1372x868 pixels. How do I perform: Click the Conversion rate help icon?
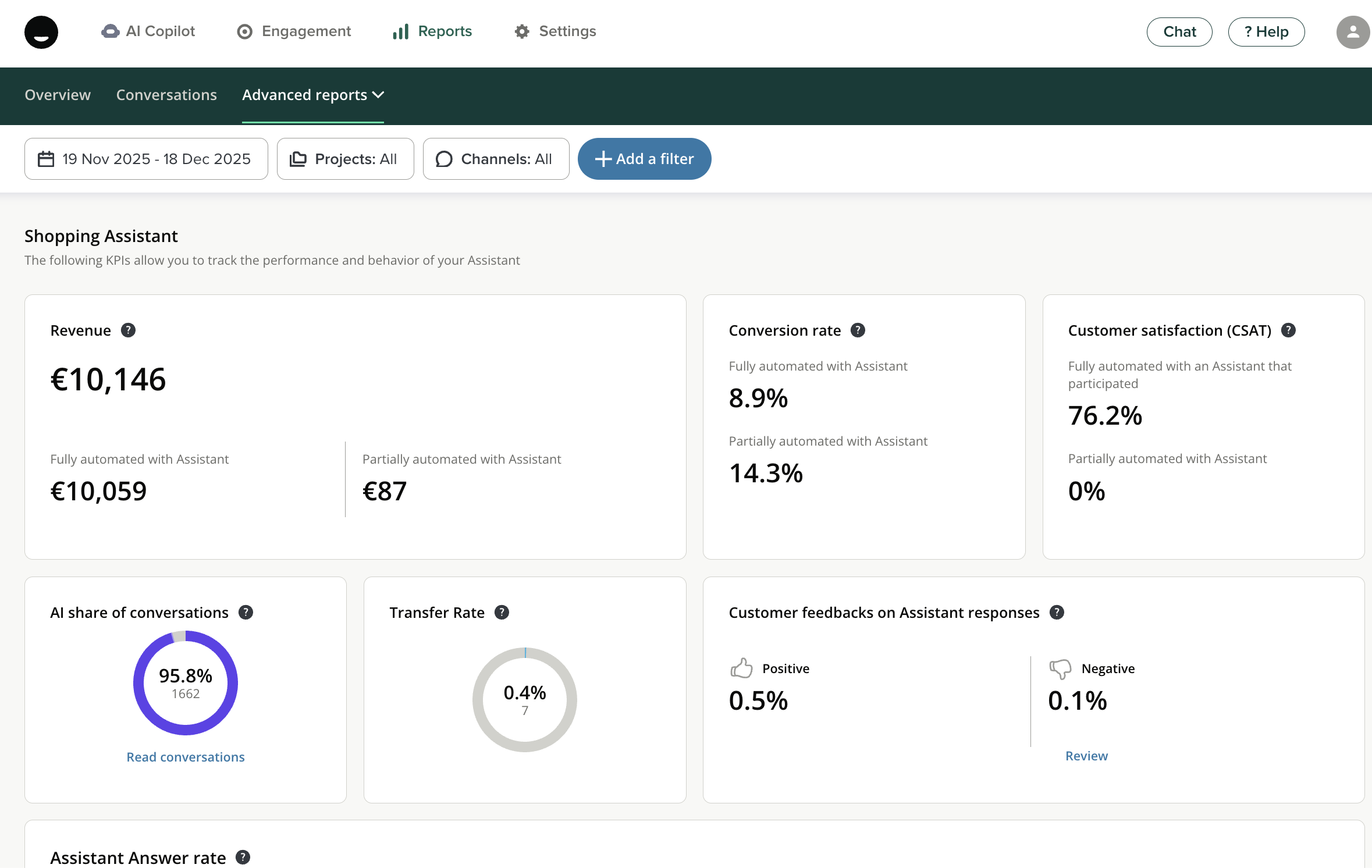pos(858,330)
